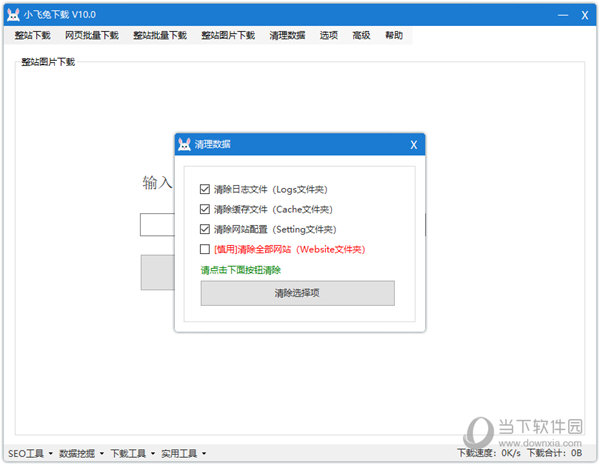600x465 pixels.
Task: Click the 下载合计 status text
Action: tap(554, 453)
